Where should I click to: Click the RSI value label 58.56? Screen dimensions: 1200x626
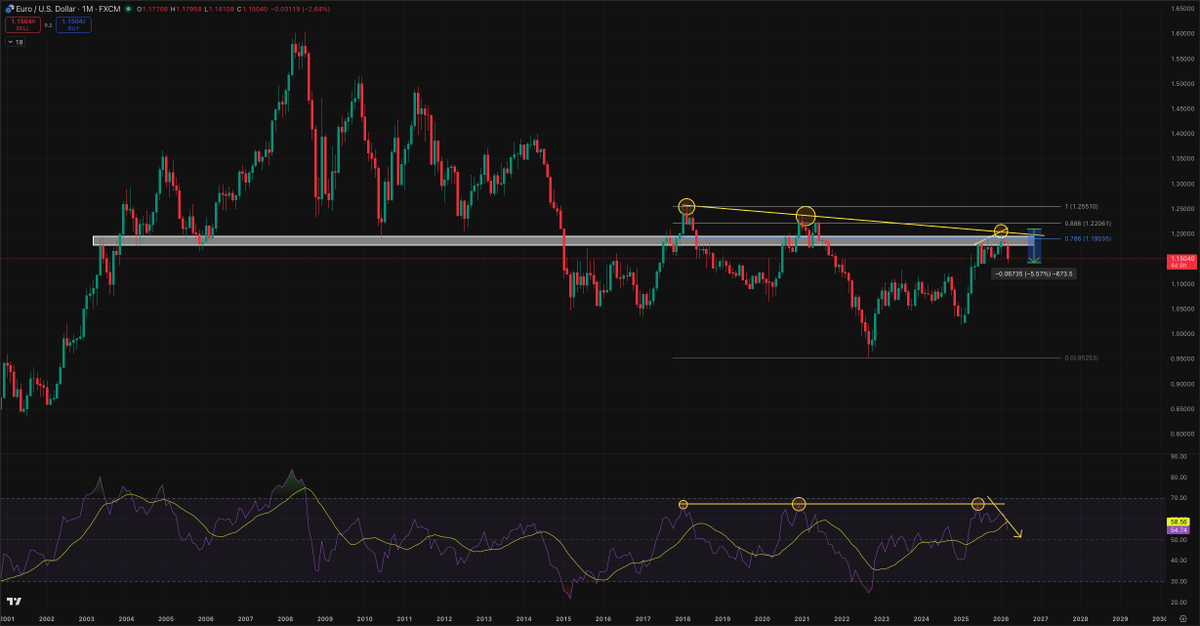click(x=1177, y=522)
